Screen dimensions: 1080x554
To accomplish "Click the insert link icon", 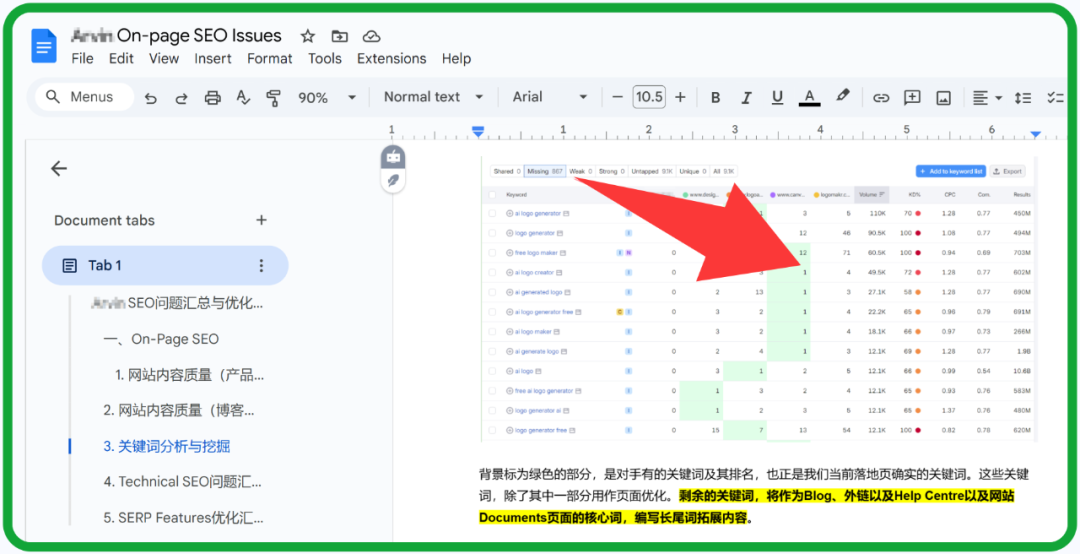I will (x=881, y=98).
